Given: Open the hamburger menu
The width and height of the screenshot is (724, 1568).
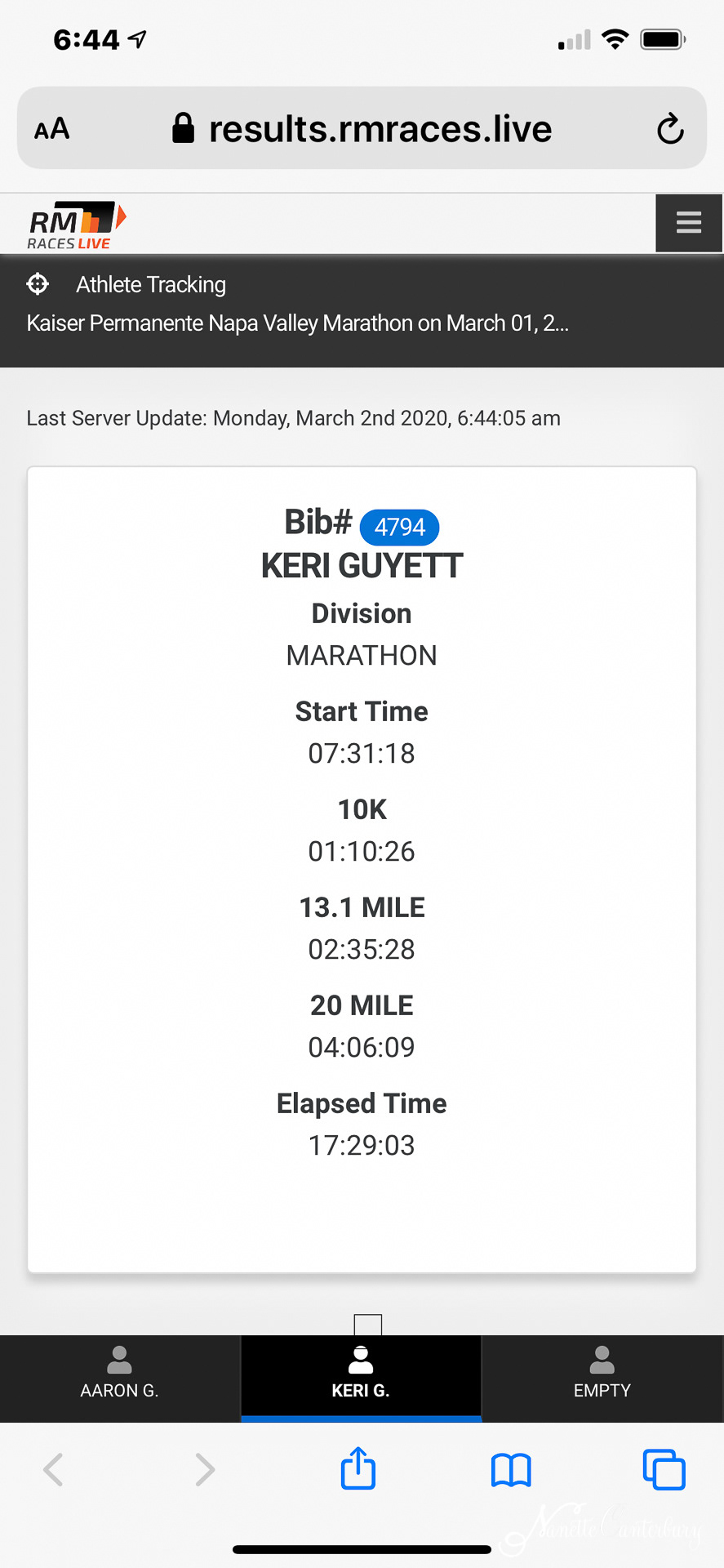Looking at the screenshot, I should tap(689, 222).
